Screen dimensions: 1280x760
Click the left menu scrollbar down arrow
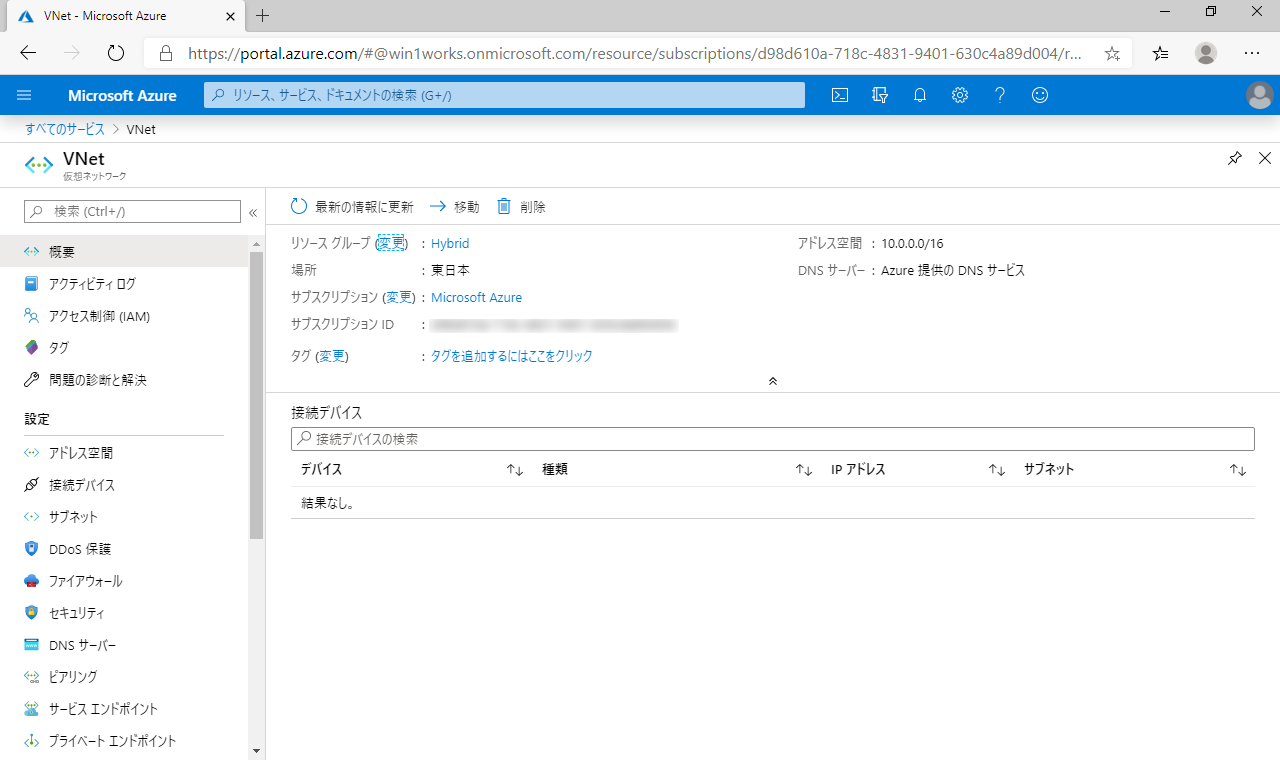click(256, 750)
